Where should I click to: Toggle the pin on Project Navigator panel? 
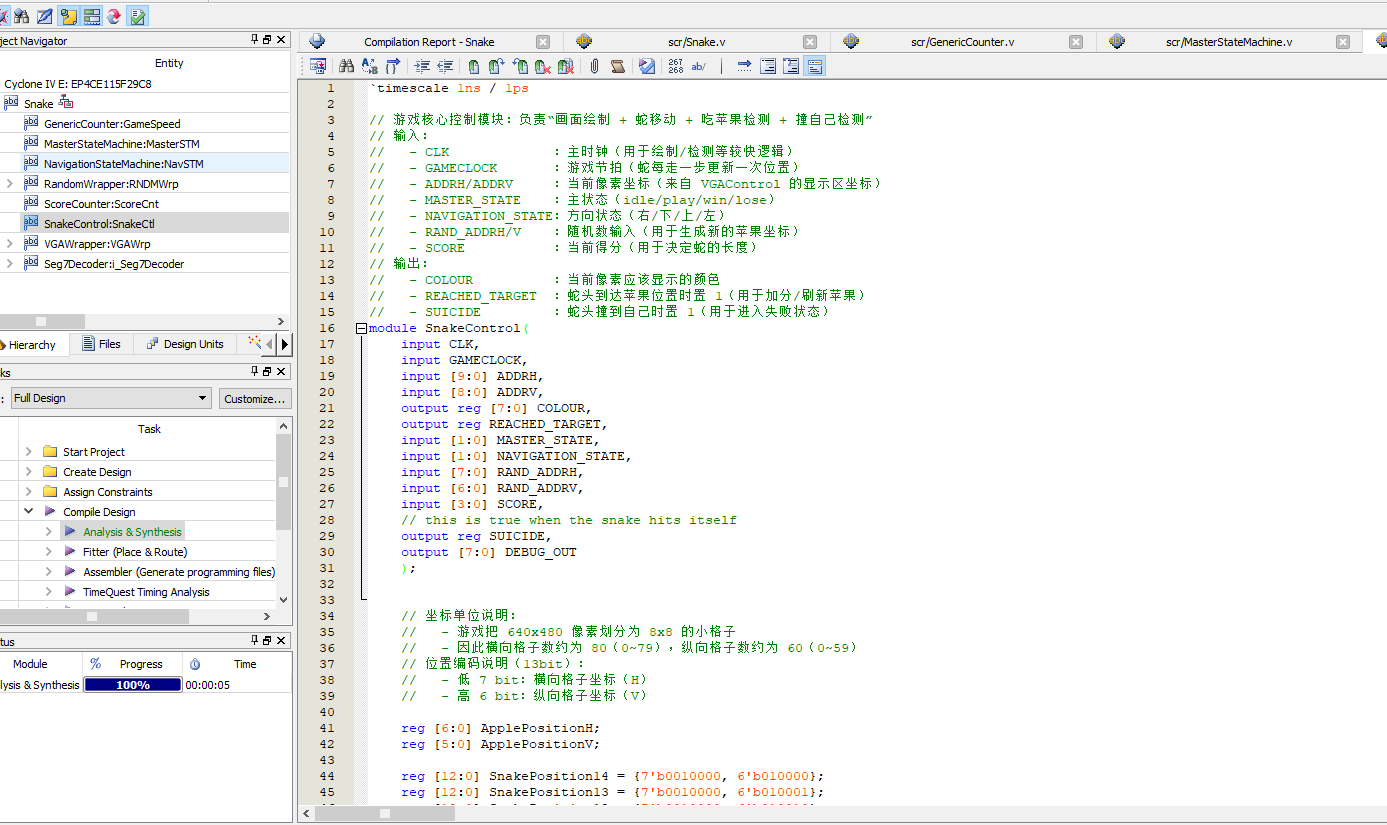254,40
